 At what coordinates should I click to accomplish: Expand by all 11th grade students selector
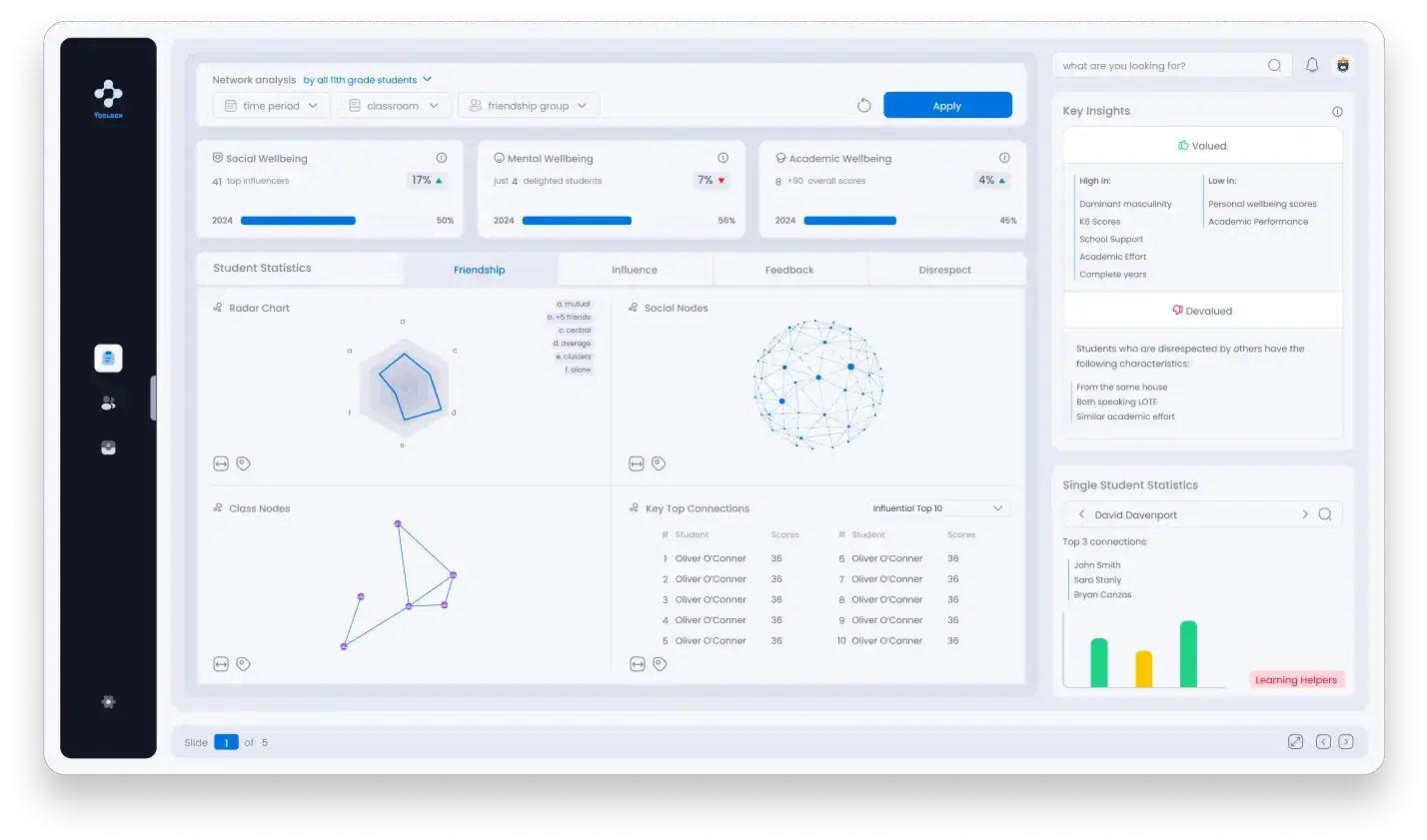368,80
